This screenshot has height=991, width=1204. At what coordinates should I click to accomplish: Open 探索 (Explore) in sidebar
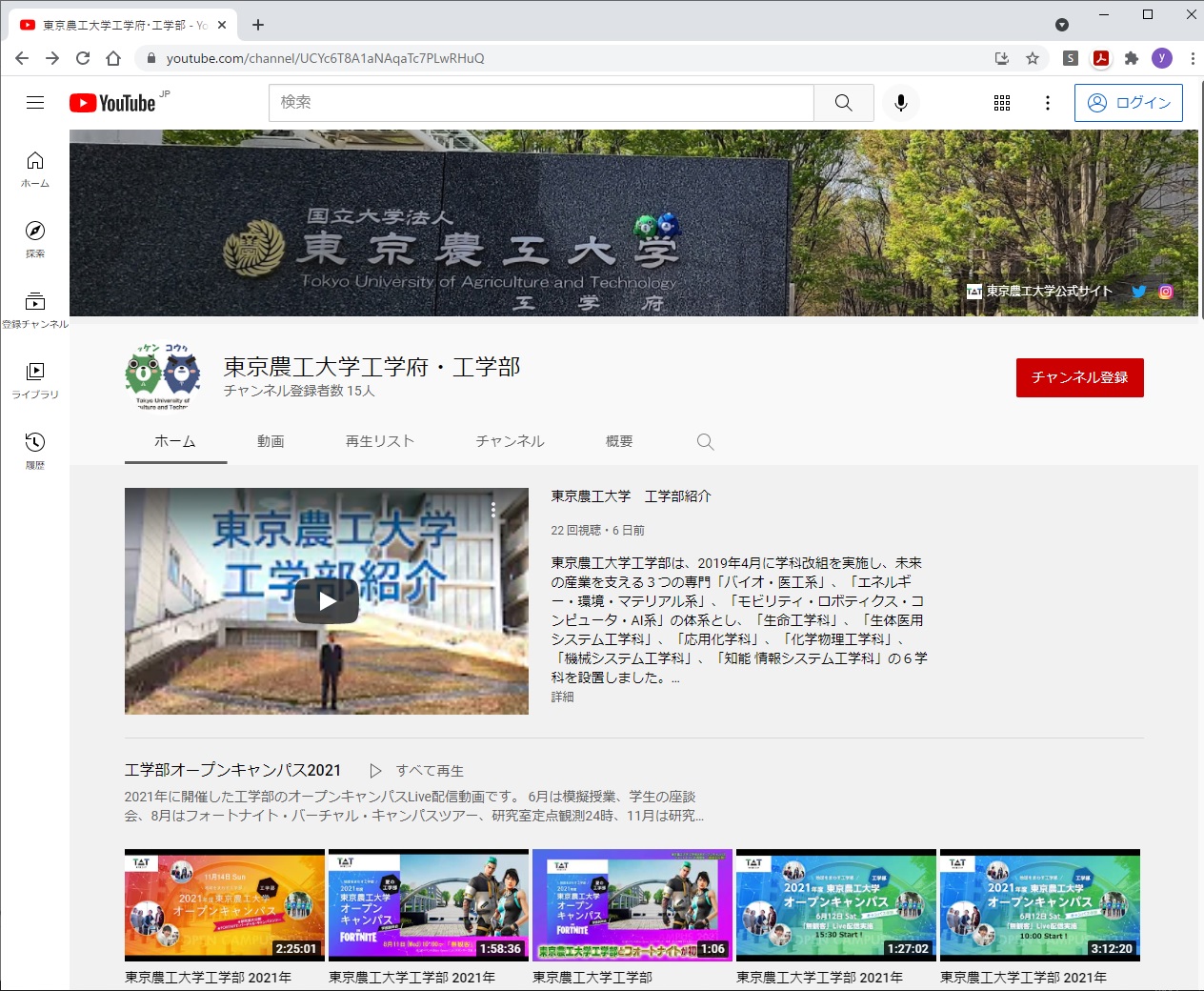(35, 239)
